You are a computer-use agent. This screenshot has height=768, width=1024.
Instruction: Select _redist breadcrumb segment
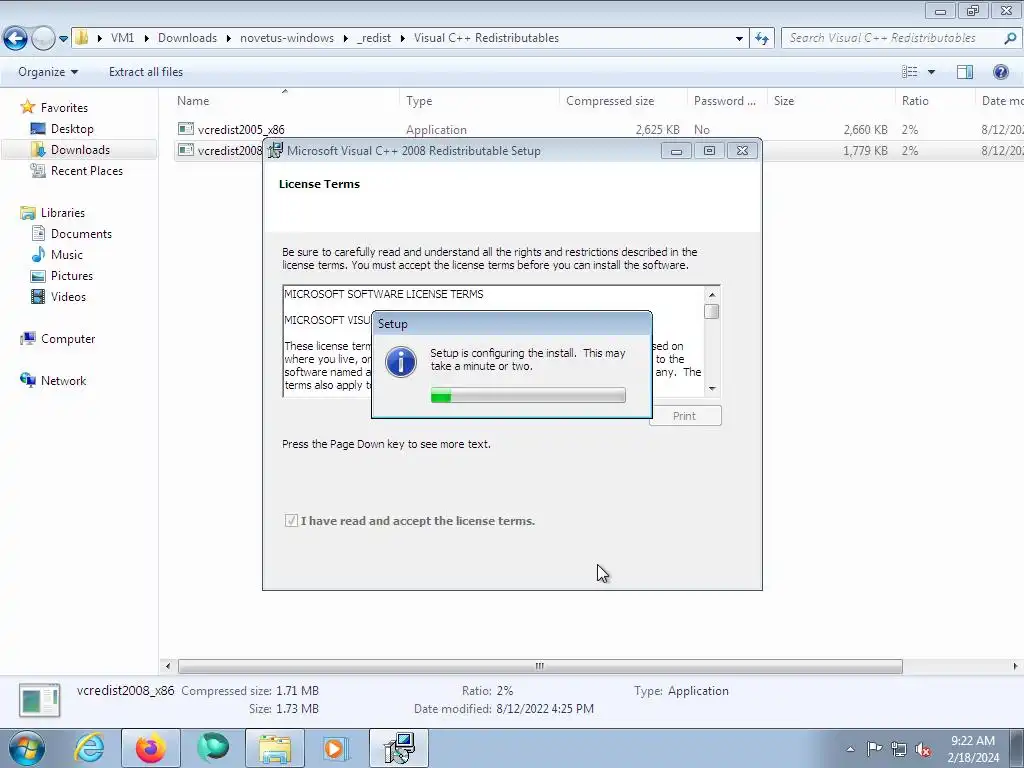[374, 38]
